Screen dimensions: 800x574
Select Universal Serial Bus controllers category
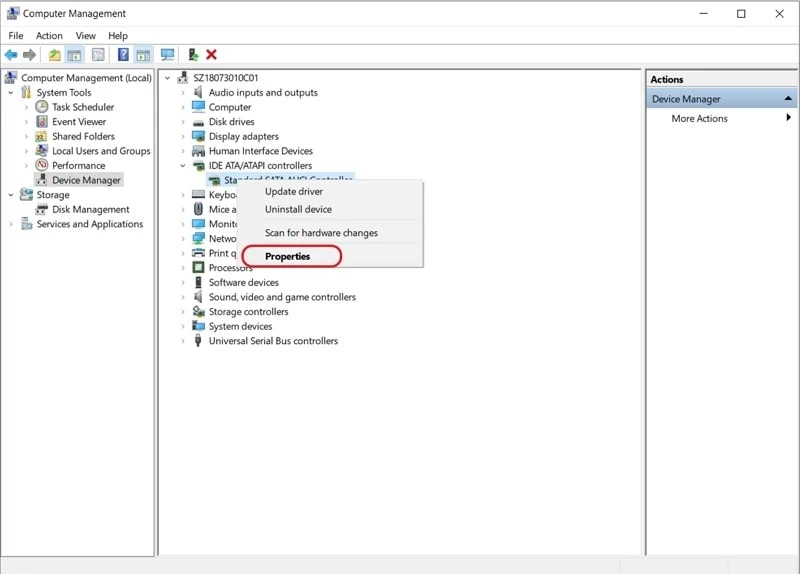coord(272,341)
